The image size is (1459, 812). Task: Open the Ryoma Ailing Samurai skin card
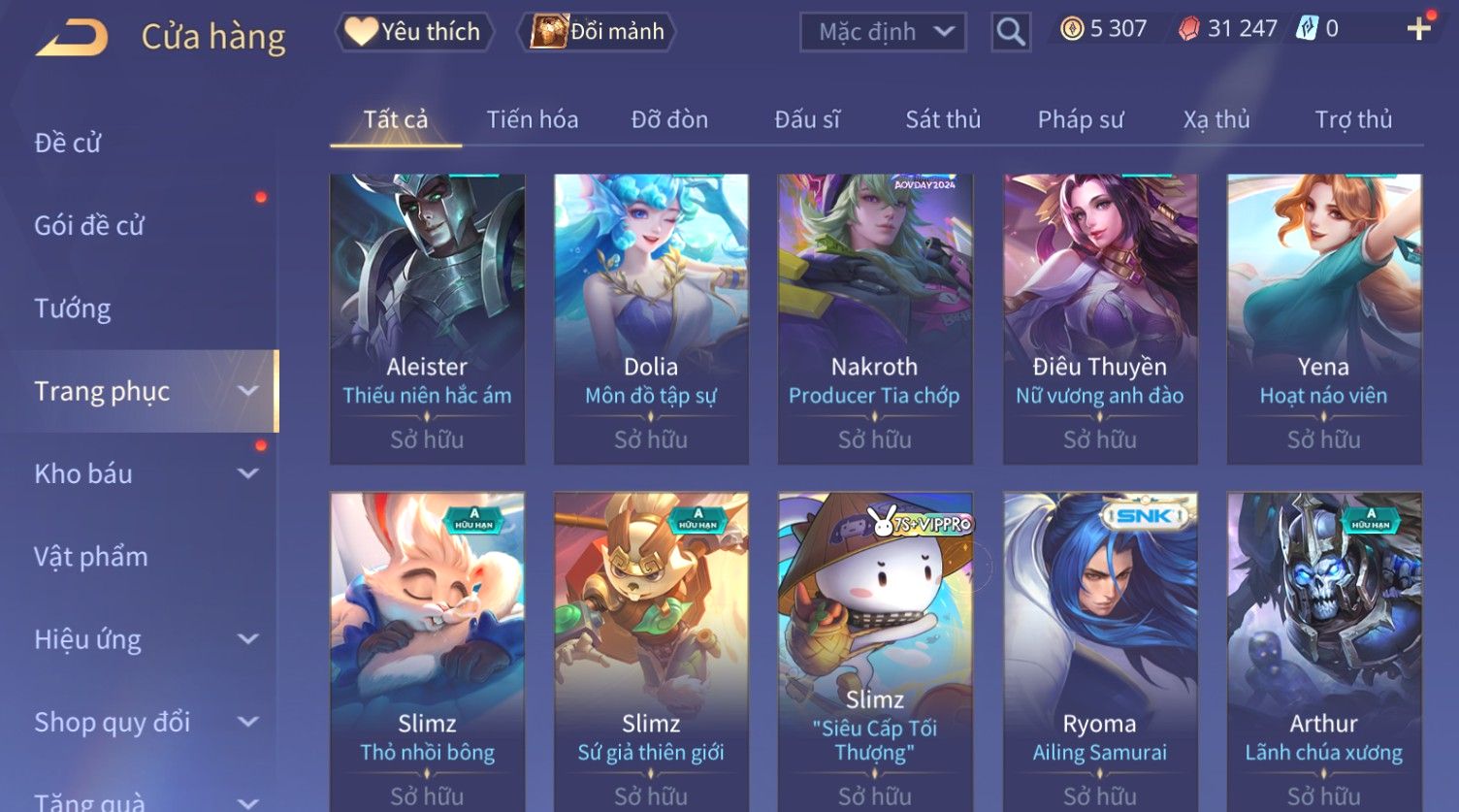1100,652
